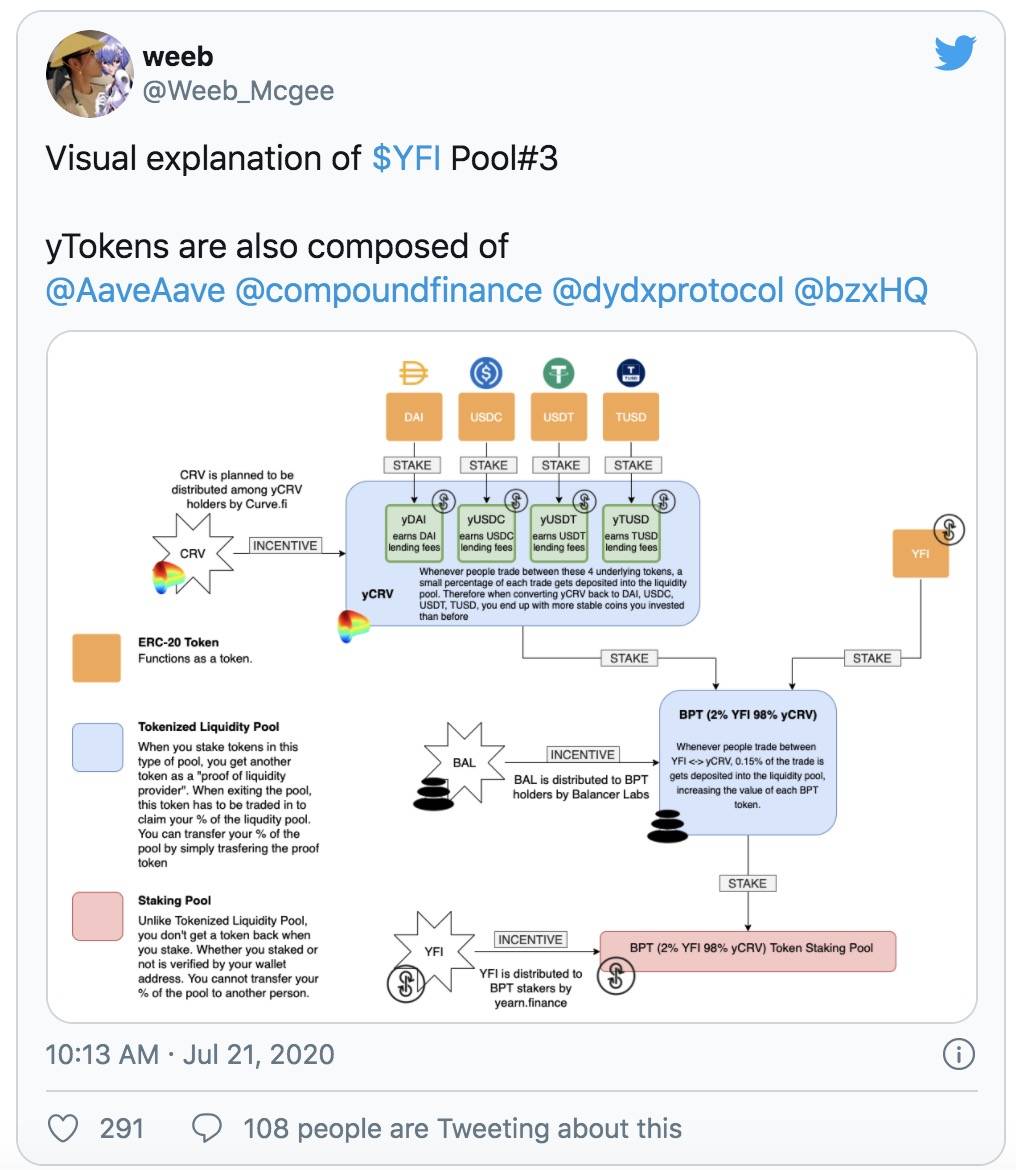
Task: Click the weeb profile avatar
Action: (90, 74)
